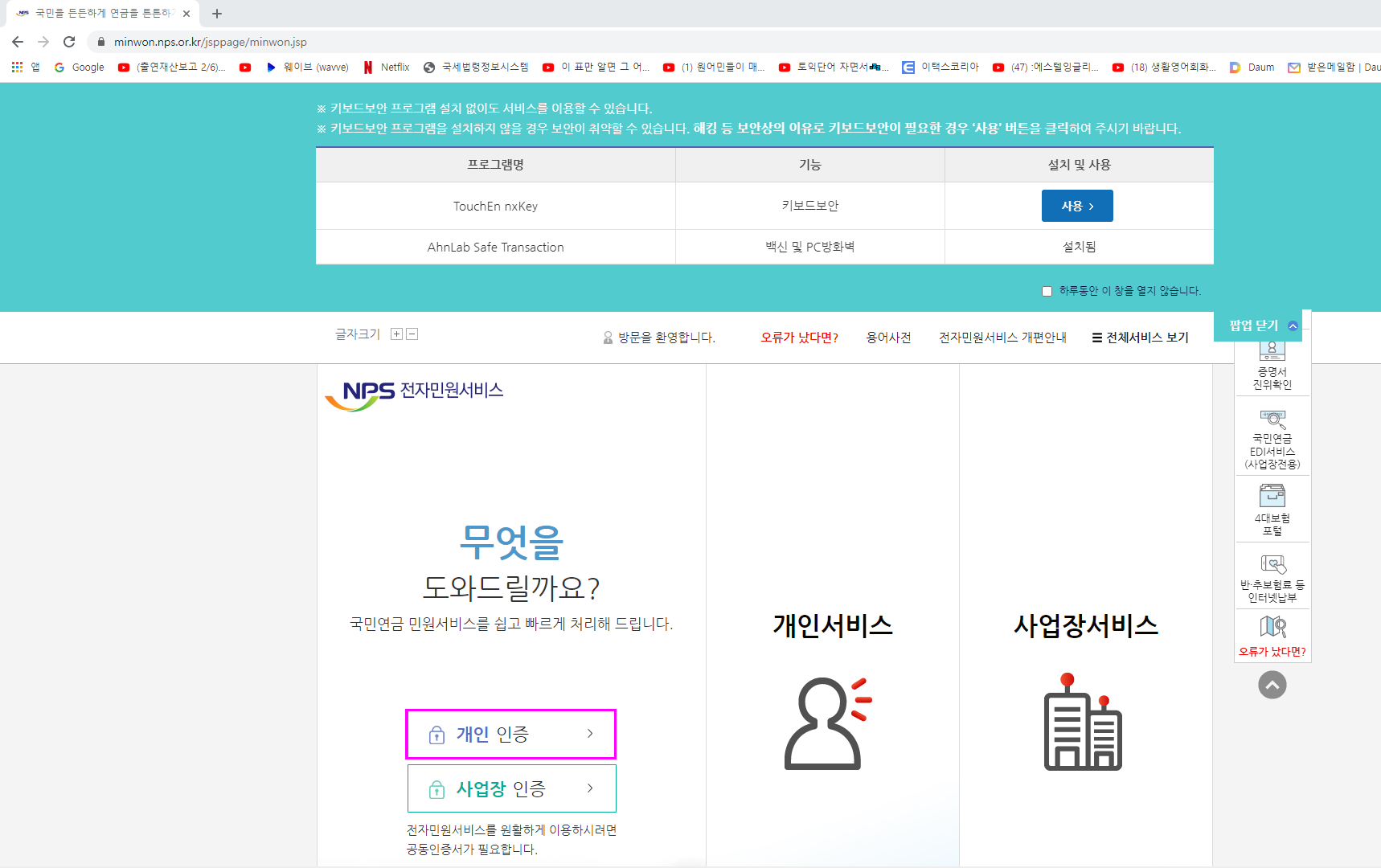
Task: Decrease font size with the minus button
Action: tap(412, 334)
